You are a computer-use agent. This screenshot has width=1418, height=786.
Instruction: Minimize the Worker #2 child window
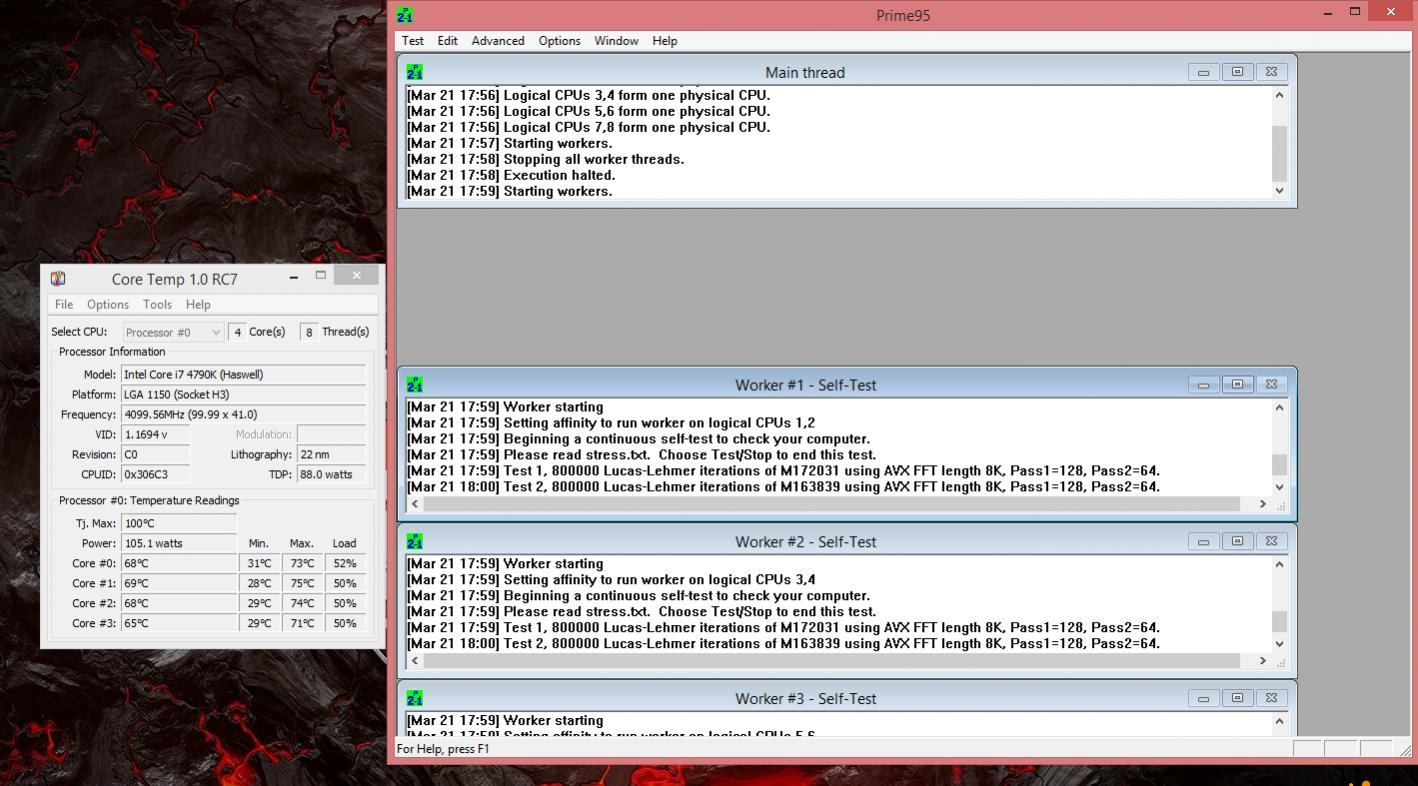click(x=1203, y=541)
